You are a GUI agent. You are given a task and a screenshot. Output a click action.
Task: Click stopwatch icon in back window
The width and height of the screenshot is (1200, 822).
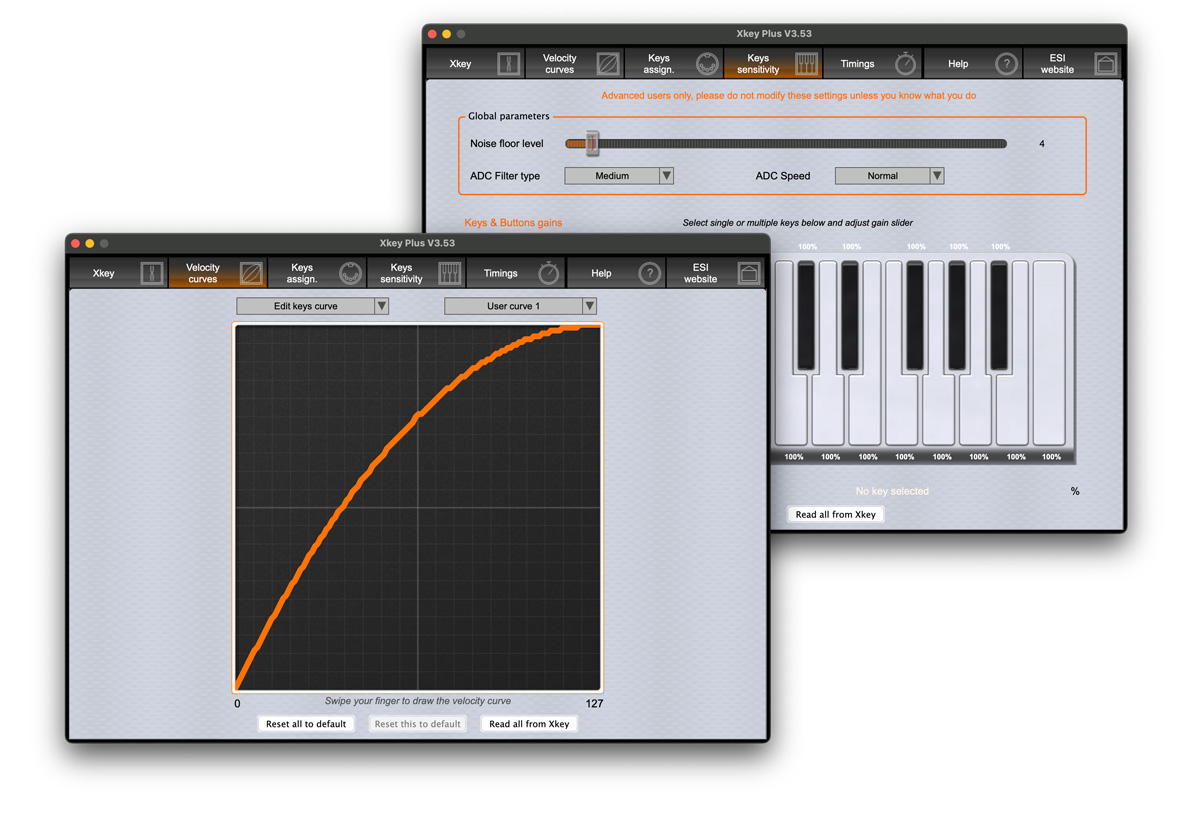[x=905, y=63]
